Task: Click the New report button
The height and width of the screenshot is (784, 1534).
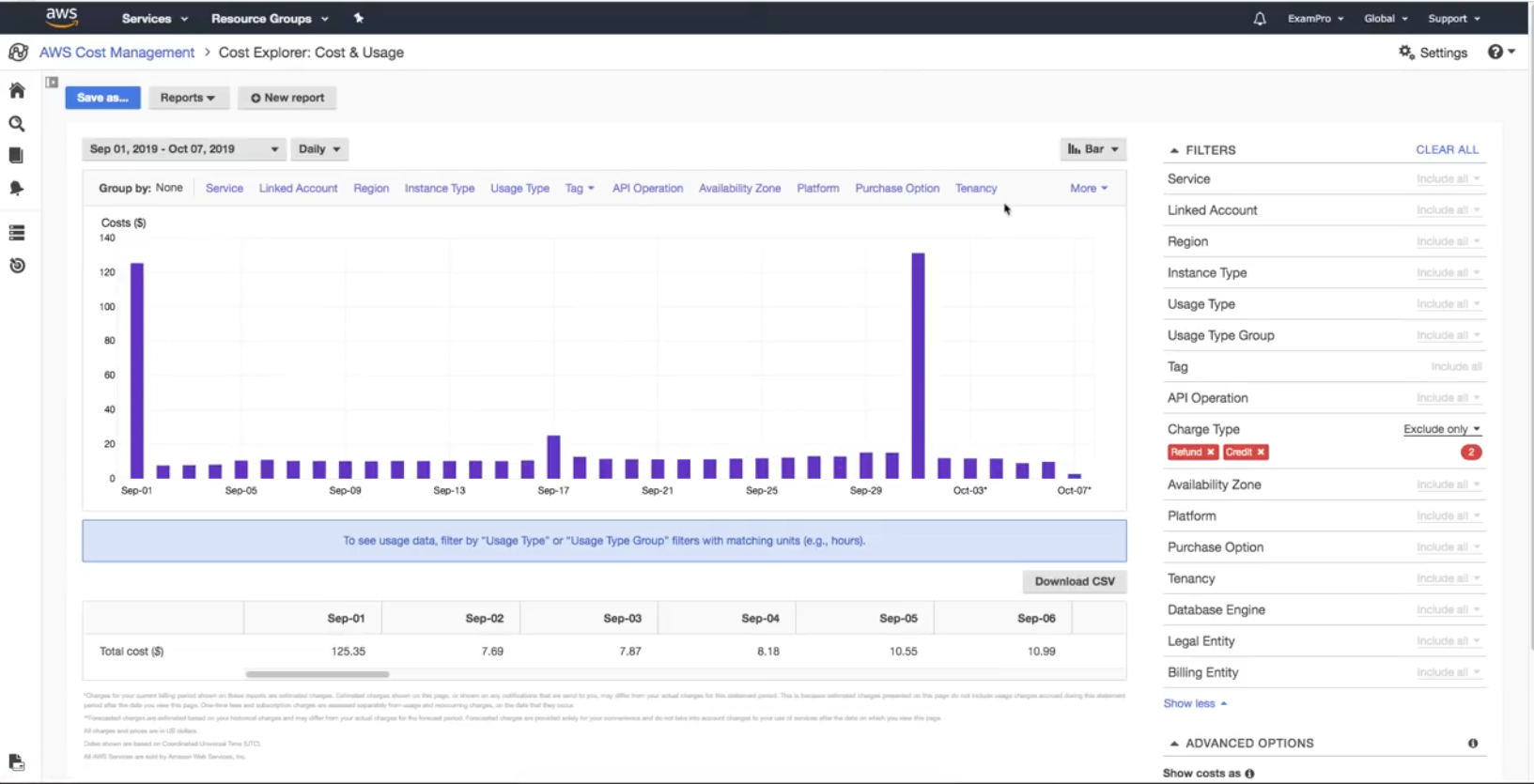Action: pyautogui.click(x=287, y=98)
